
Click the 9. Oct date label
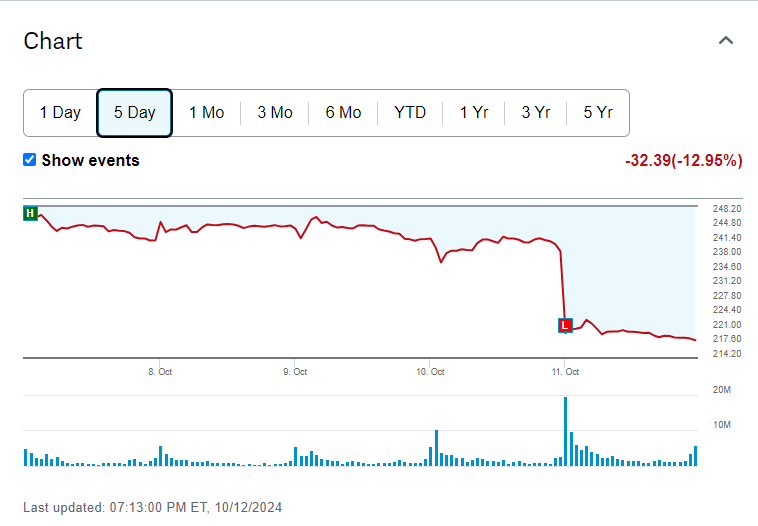tap(294, 372)
